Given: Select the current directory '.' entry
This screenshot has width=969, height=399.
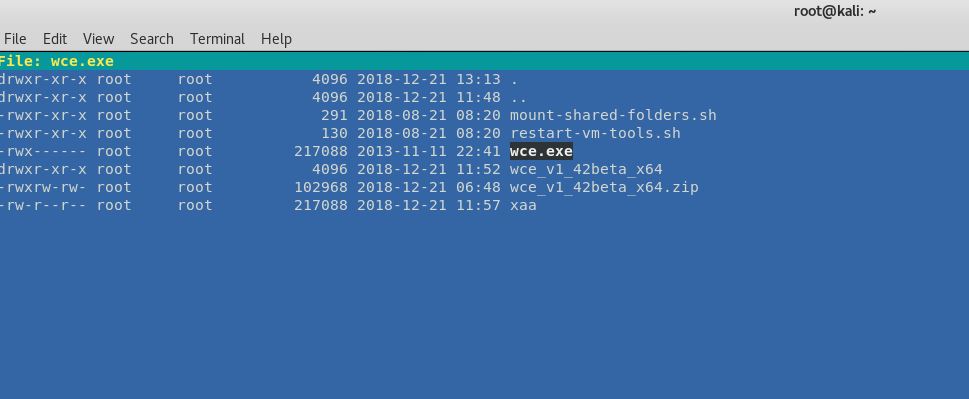Looking at the screenshot, I should [x=514, y=80].
